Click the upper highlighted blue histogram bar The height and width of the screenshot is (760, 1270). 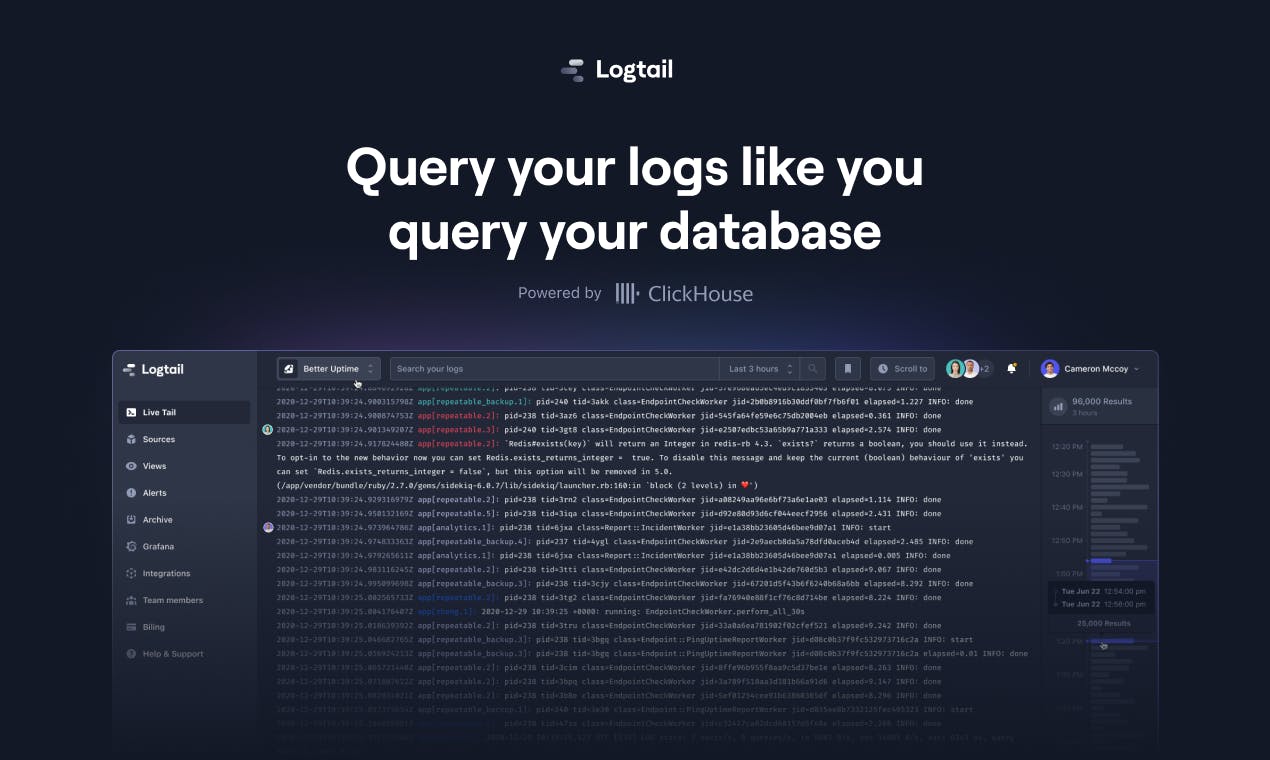(x=1101, y=561)
